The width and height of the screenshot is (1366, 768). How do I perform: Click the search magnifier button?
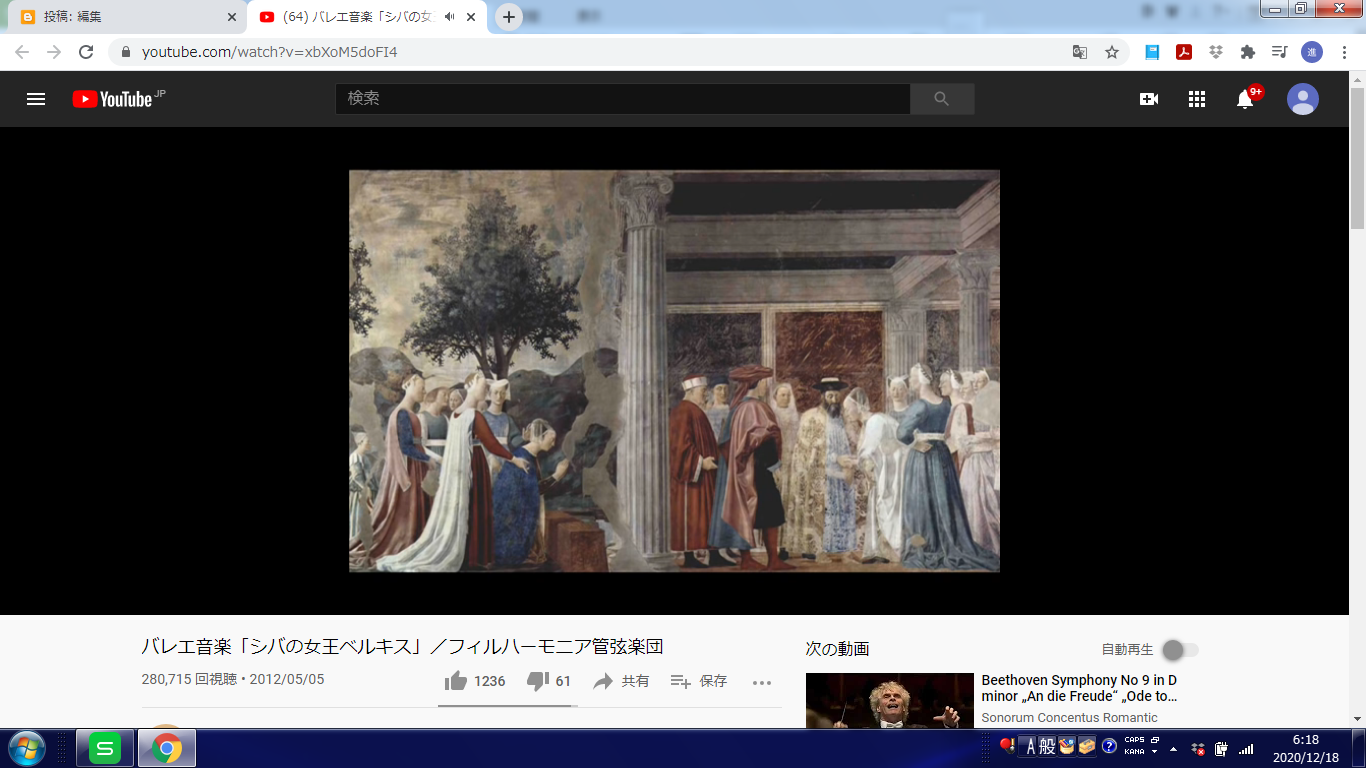(x=942, y=99)
